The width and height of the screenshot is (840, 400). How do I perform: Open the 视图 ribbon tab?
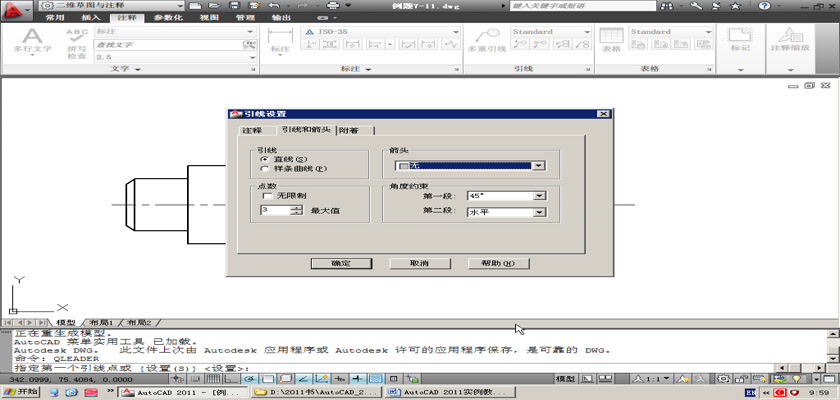point(209,18)
